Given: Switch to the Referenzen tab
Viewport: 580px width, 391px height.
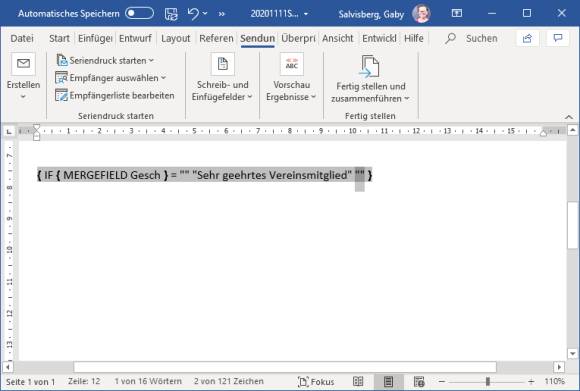Looking at the screenshot, I should 216,38.
